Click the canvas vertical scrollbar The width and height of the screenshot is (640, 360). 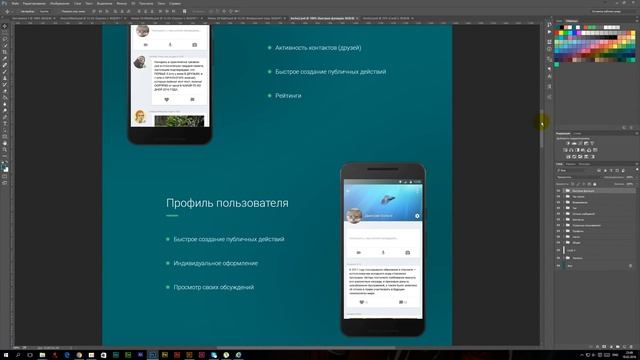(x=542, y=129)
